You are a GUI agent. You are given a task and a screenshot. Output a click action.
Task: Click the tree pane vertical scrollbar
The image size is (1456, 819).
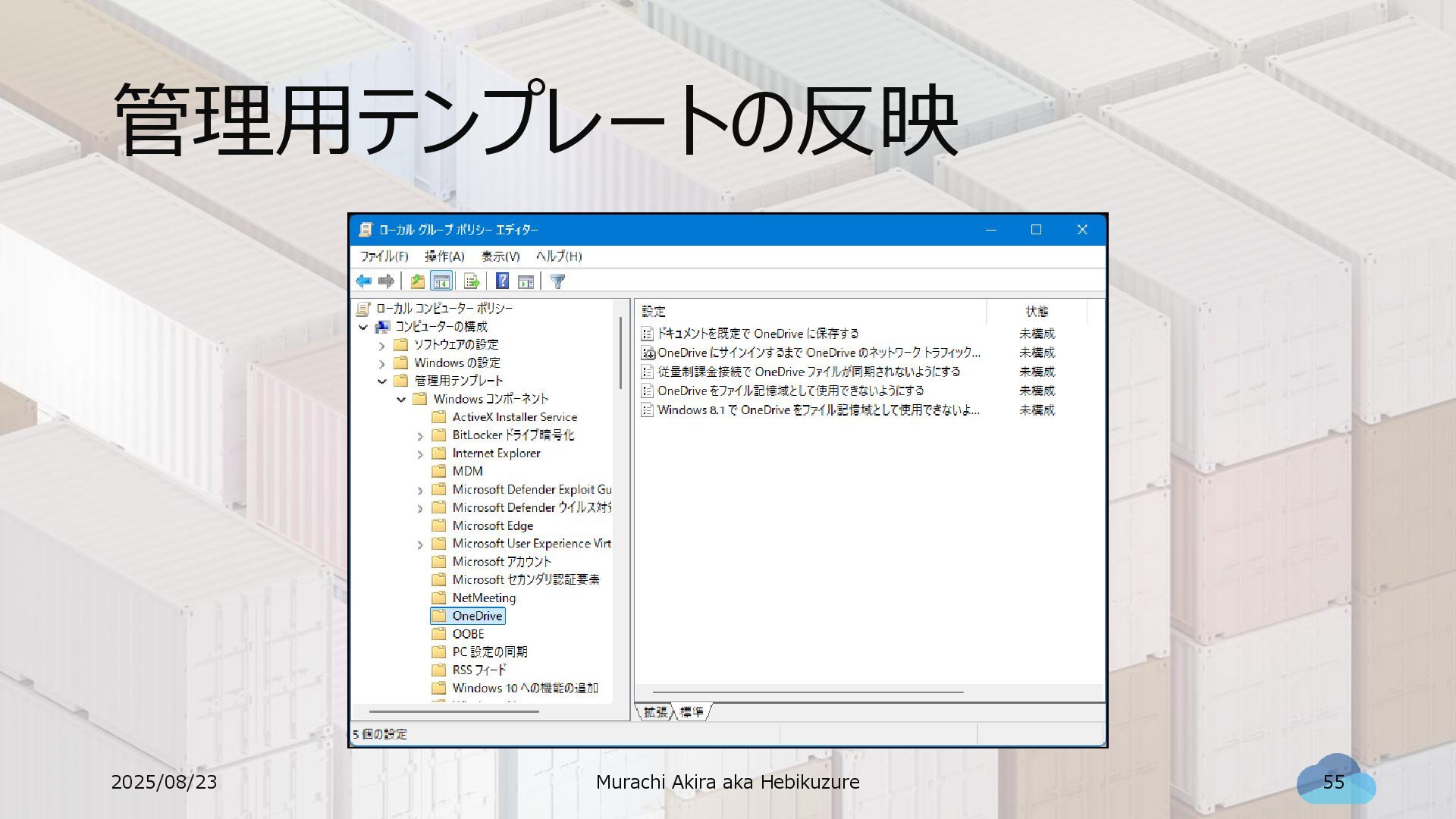tap(621, 353)
